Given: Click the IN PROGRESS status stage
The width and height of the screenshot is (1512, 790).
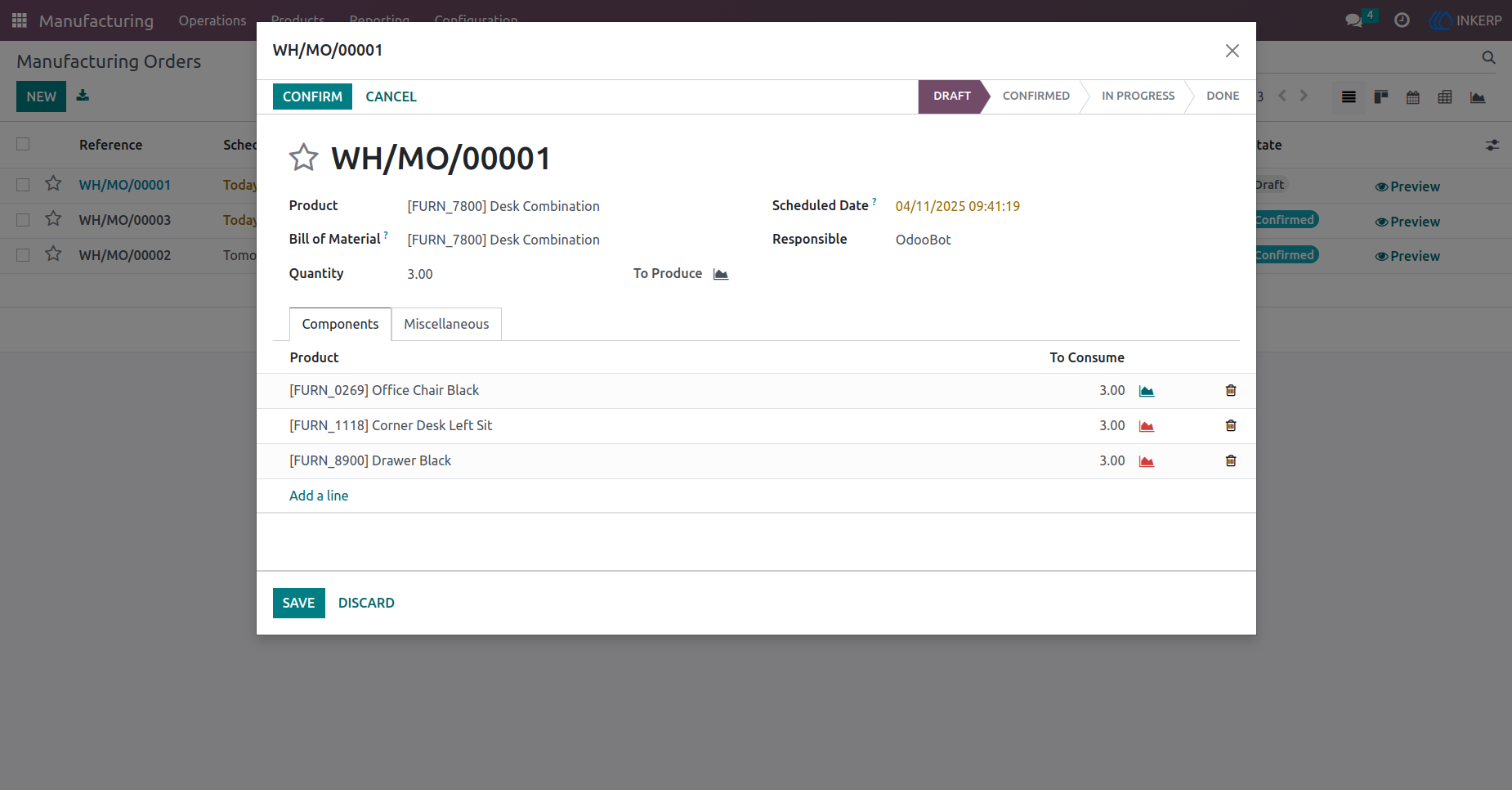Looking at the screenshot, I should coord(1138,96).
